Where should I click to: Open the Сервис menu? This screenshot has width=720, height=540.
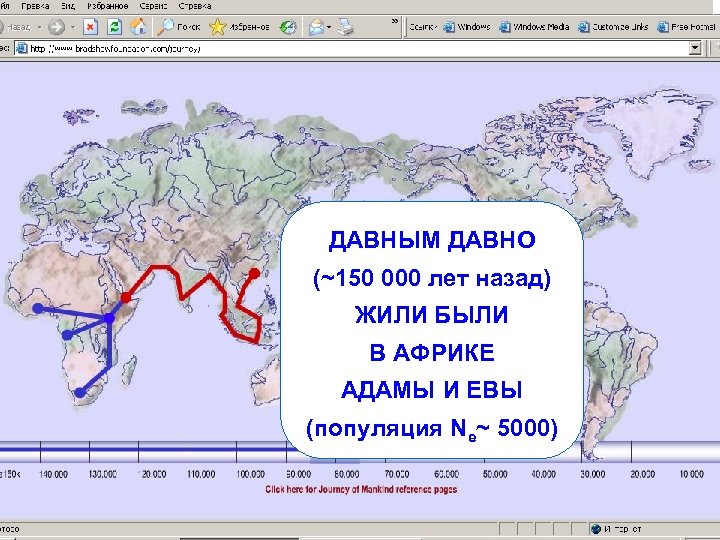point(154,6)
